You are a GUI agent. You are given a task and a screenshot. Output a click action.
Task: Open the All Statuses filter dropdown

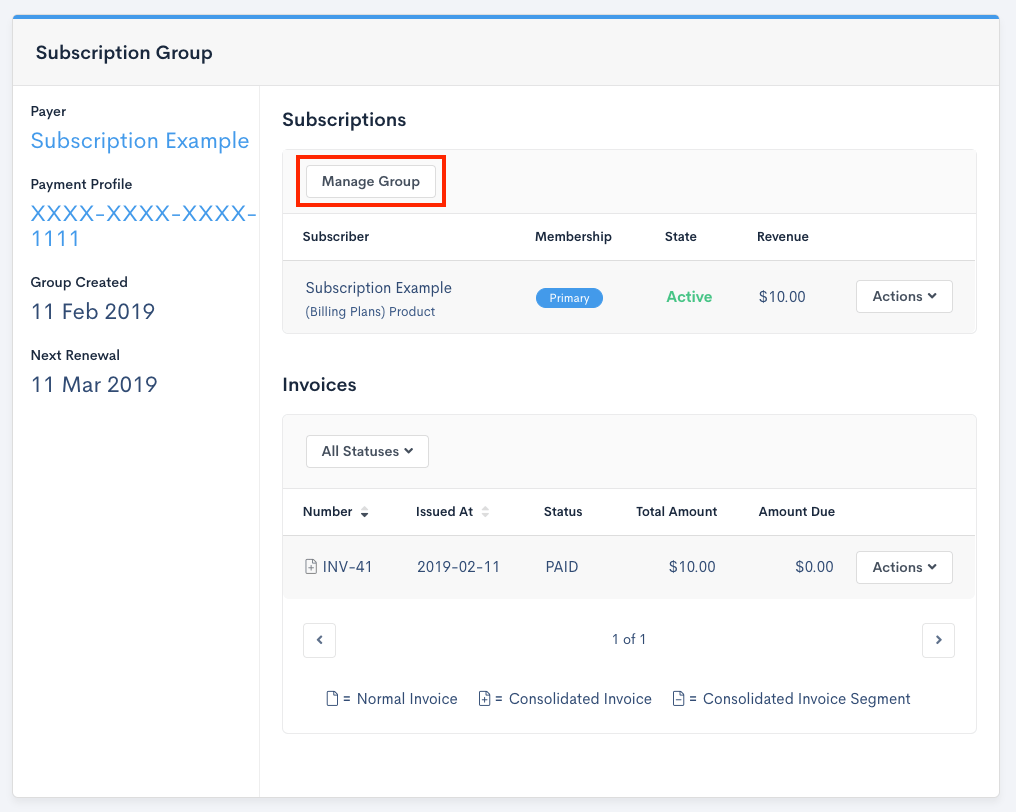367,451
